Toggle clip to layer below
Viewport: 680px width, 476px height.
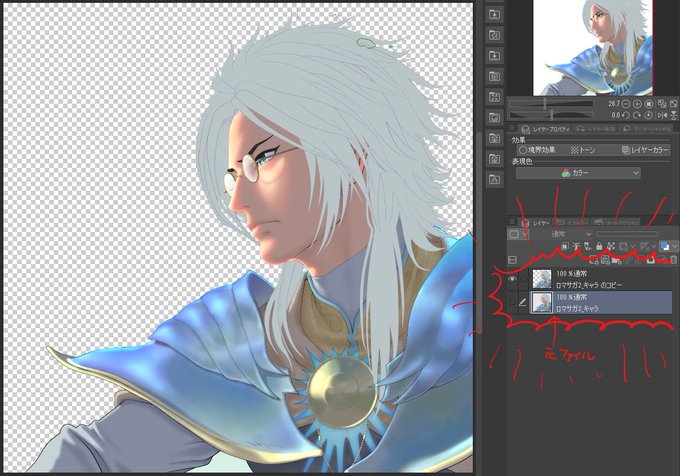click(x=565, y=246)
